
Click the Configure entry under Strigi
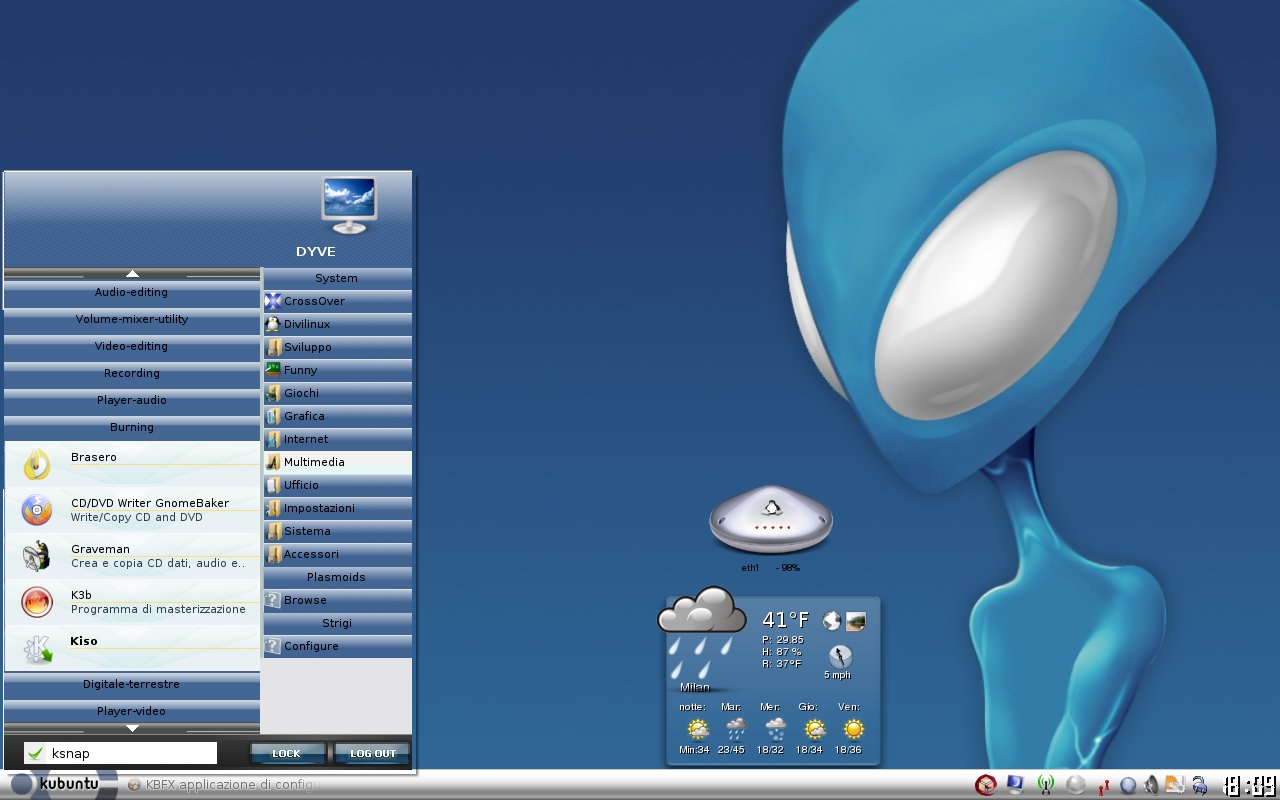[337, 646]
